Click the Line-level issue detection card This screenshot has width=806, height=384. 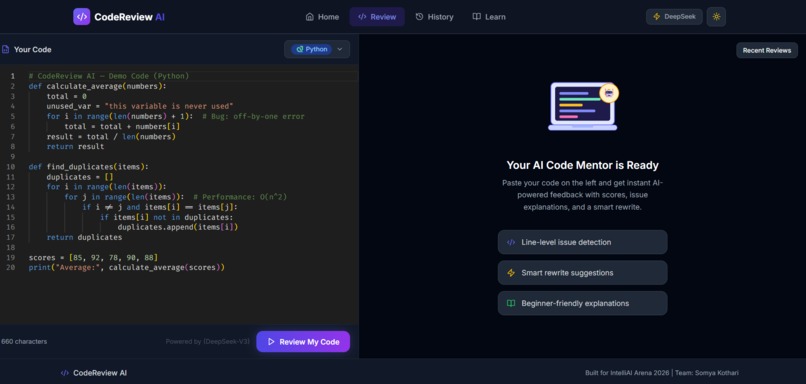pyautogui.click(x=582, y=242)
